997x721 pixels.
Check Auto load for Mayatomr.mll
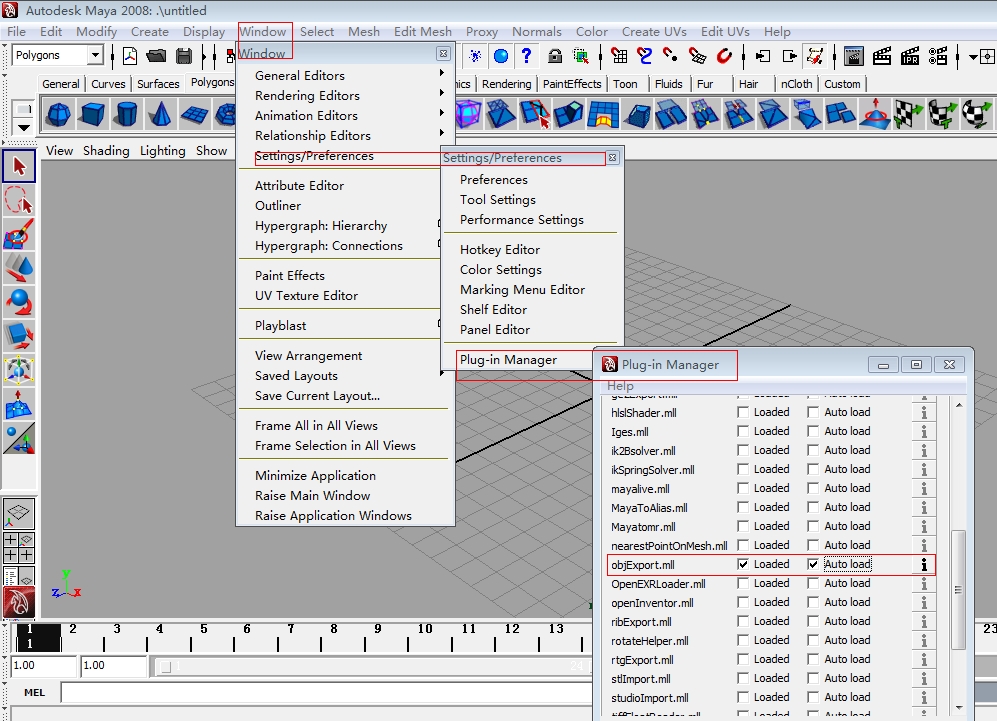coord(813,526)
